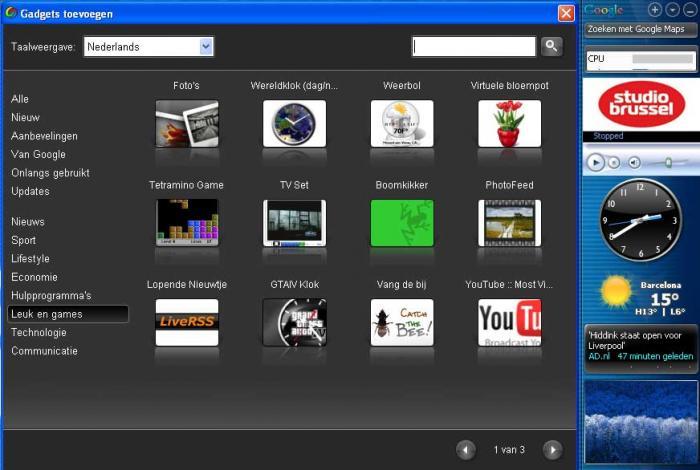Open the Technologie category
The width and height of the screenshot is (700, 470).
tap(39, 333)
